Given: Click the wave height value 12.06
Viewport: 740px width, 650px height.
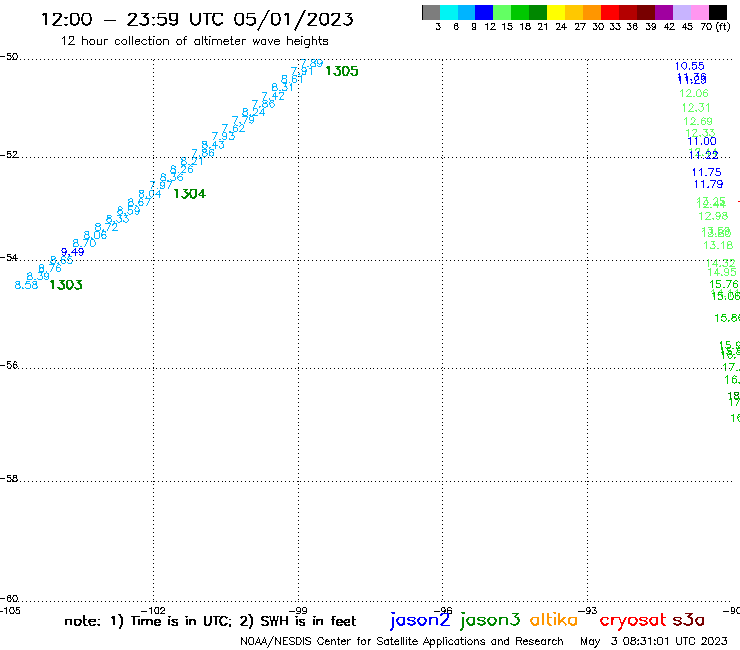Looking at the screenshot, I should point(694,93).
